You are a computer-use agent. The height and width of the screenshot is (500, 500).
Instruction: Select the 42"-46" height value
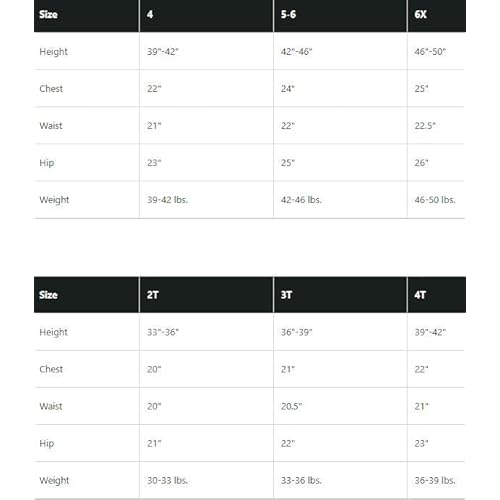[296, 52]
